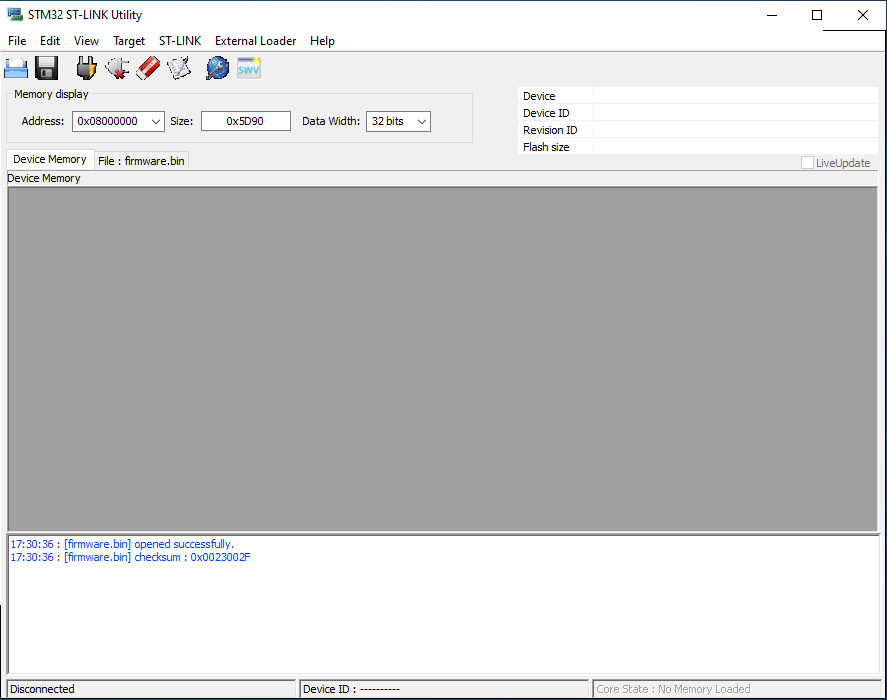Switch to File : firmware.bin tab

[x=141, y=161]
